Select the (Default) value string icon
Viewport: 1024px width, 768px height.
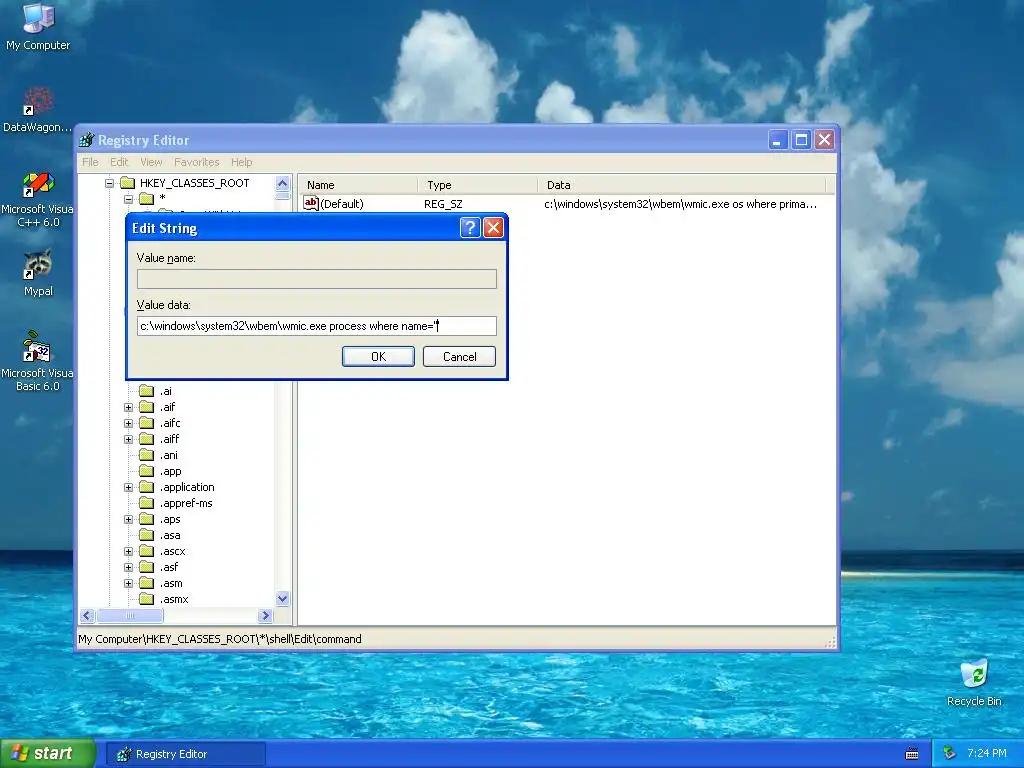[312, 203]
